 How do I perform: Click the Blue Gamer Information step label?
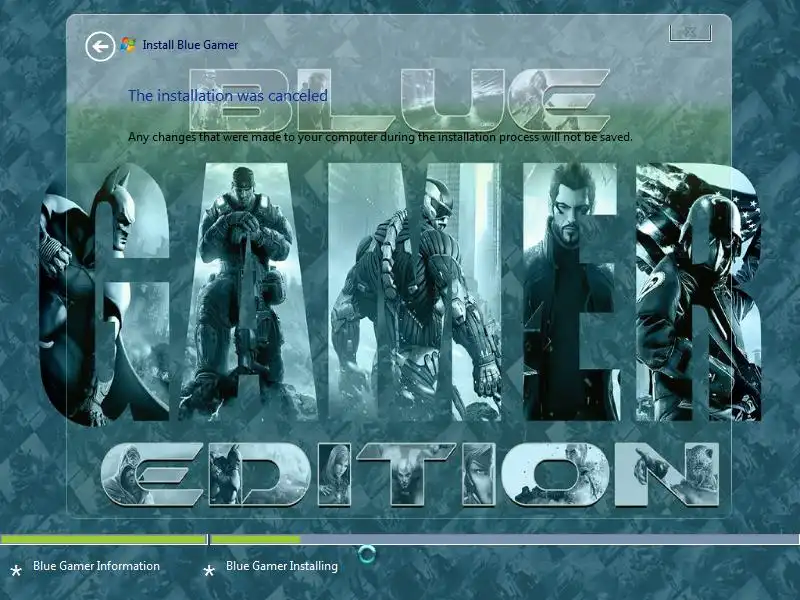(96, 566)
